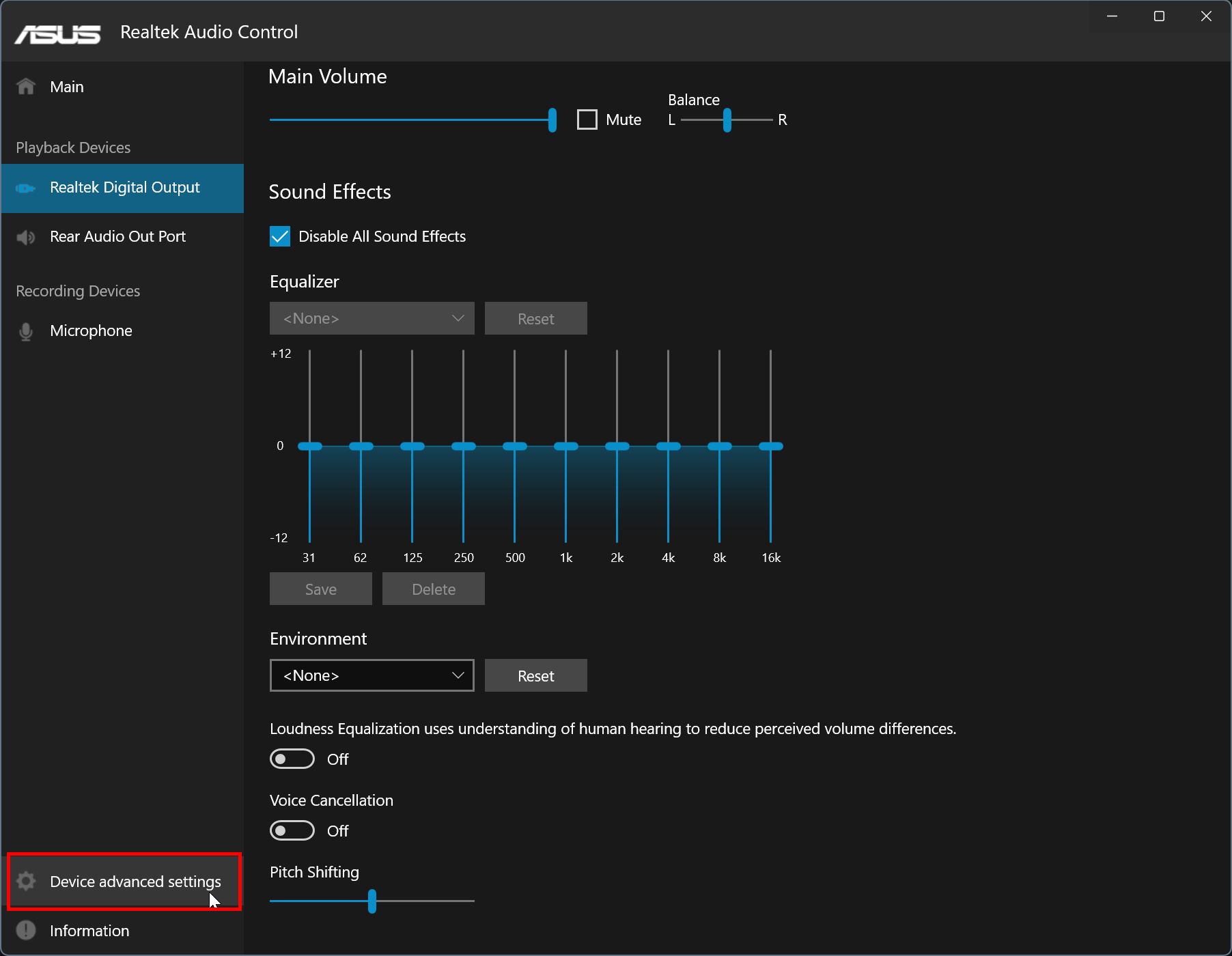Open the Environment preset dropdown

click(x=372, y=675)
